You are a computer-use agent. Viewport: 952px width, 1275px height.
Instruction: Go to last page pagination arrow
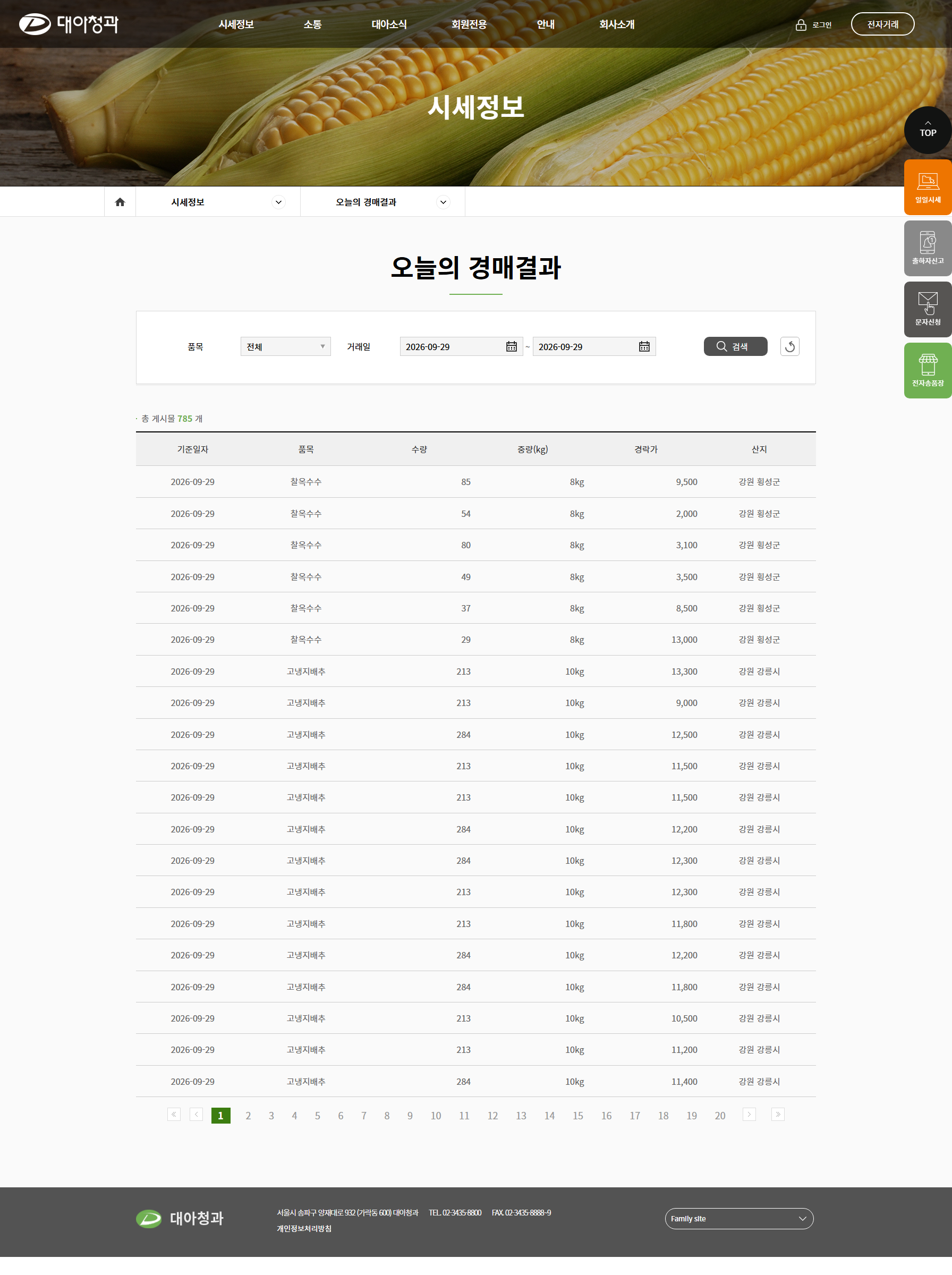(x=778, y=1114)
